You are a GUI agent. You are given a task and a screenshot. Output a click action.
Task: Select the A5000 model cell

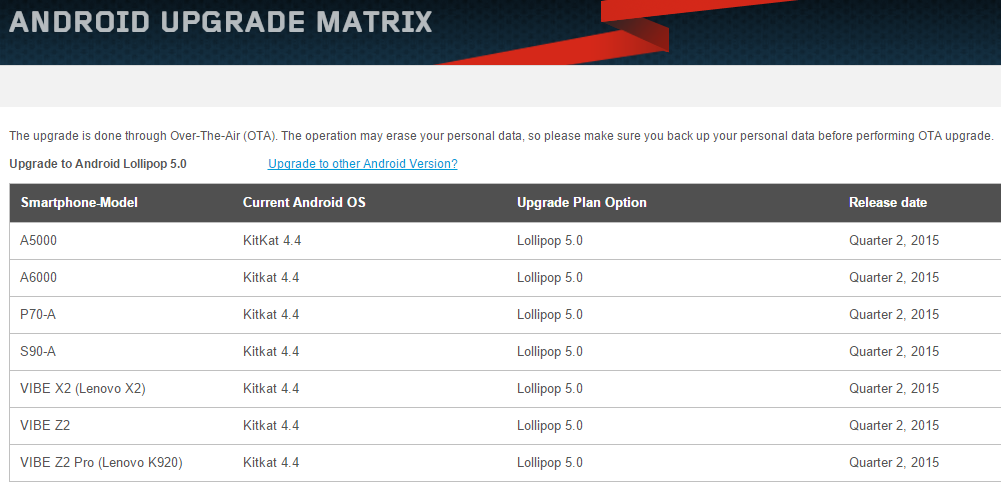point(38,241)
